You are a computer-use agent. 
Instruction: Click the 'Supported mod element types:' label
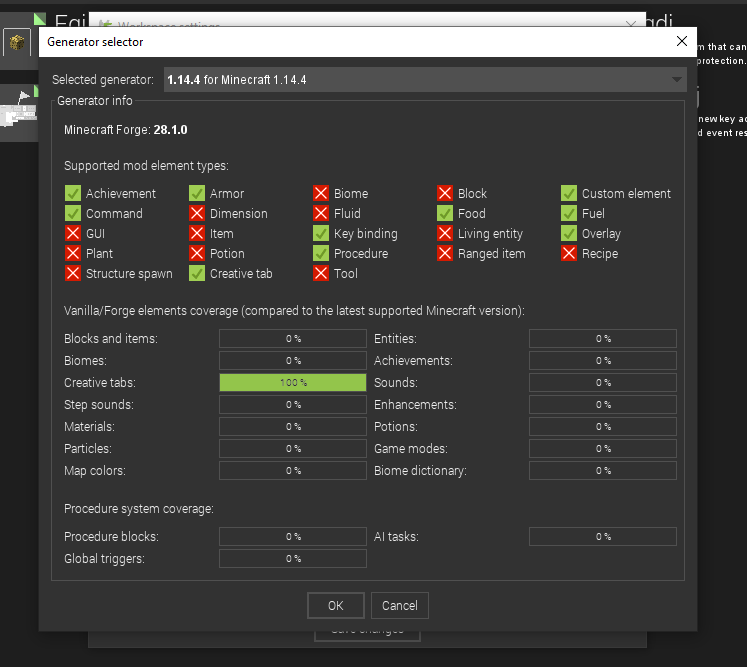pos(146,166)
